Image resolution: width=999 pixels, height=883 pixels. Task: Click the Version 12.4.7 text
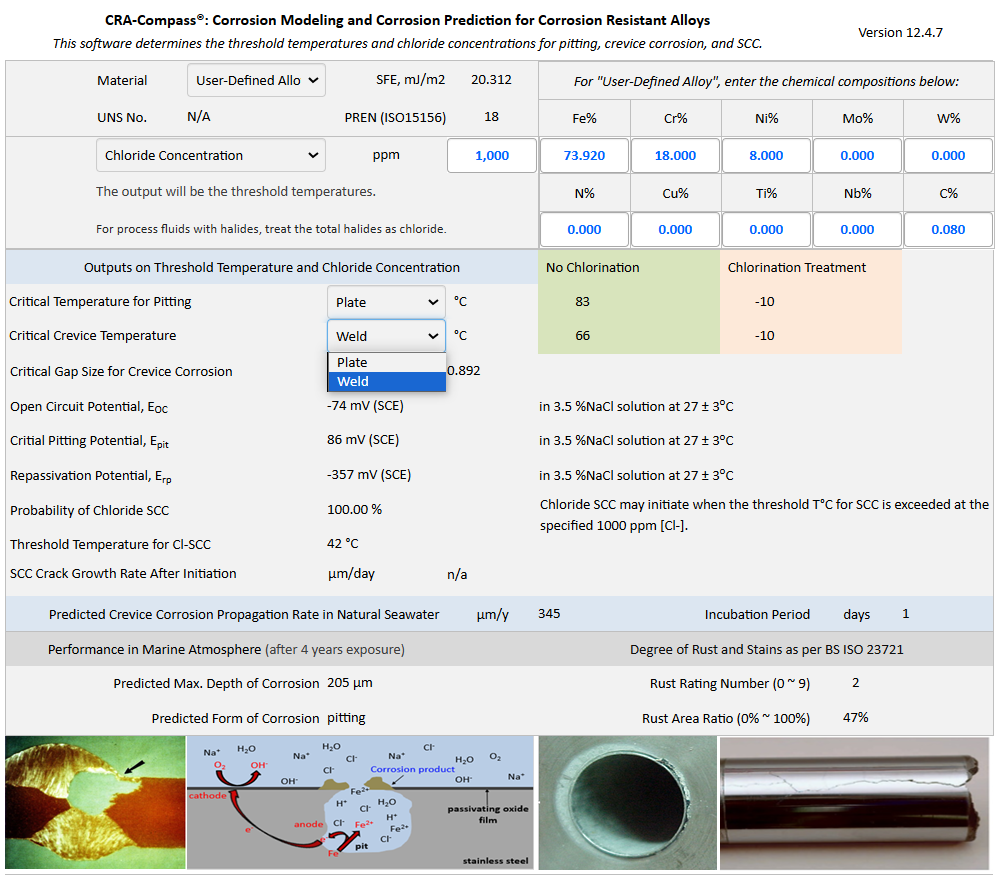900,32
